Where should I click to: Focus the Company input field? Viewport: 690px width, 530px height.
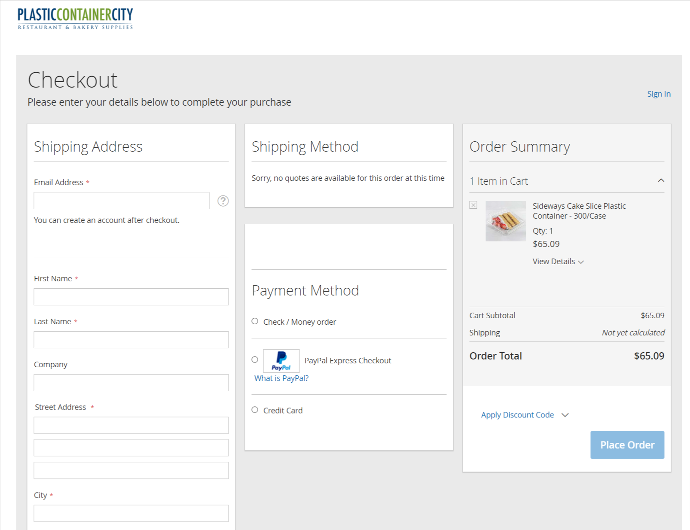(x=131, y=383)
